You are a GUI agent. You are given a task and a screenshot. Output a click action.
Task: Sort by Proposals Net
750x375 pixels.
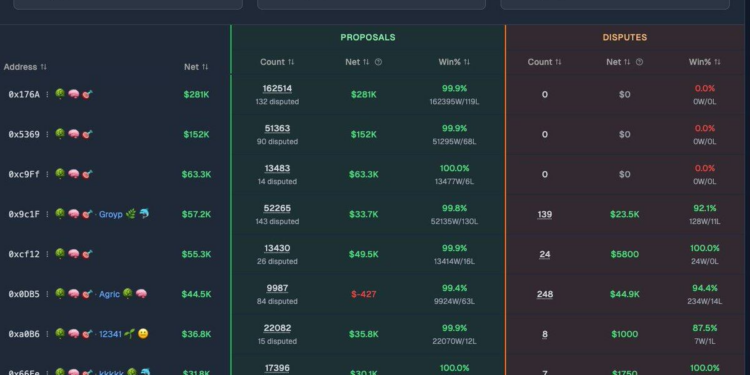tap(358, 62)
